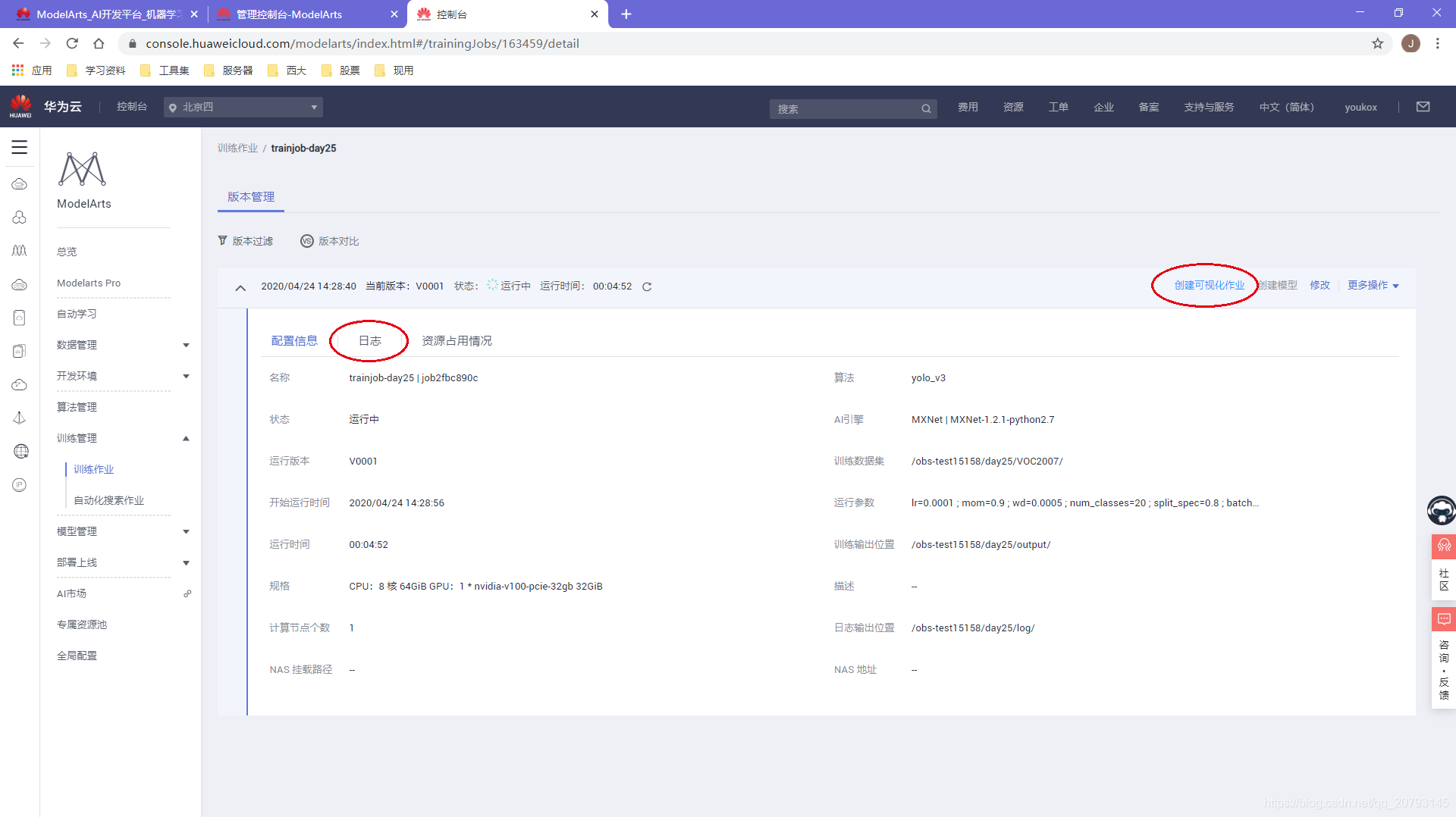Click the AI市场 external link icon
Image resolution: width=1456 pixels, height=817 pixels.
[187, 593]
